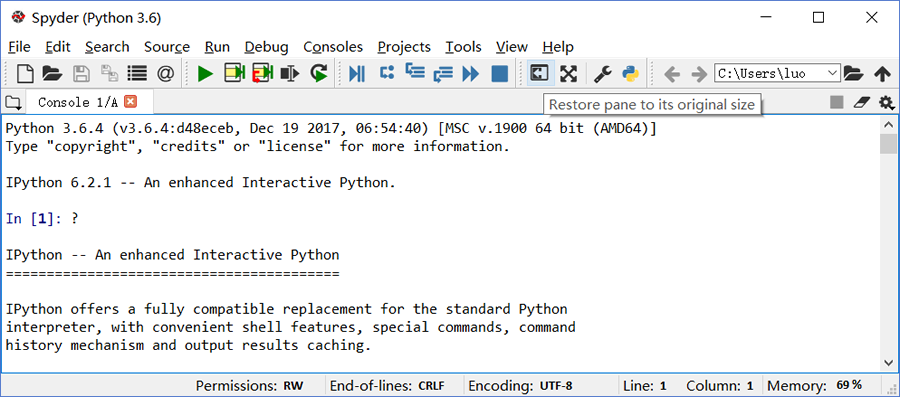The width and height of the screenshot is (900, 397).
Task: Create a new file
Action: pos(25,73)
